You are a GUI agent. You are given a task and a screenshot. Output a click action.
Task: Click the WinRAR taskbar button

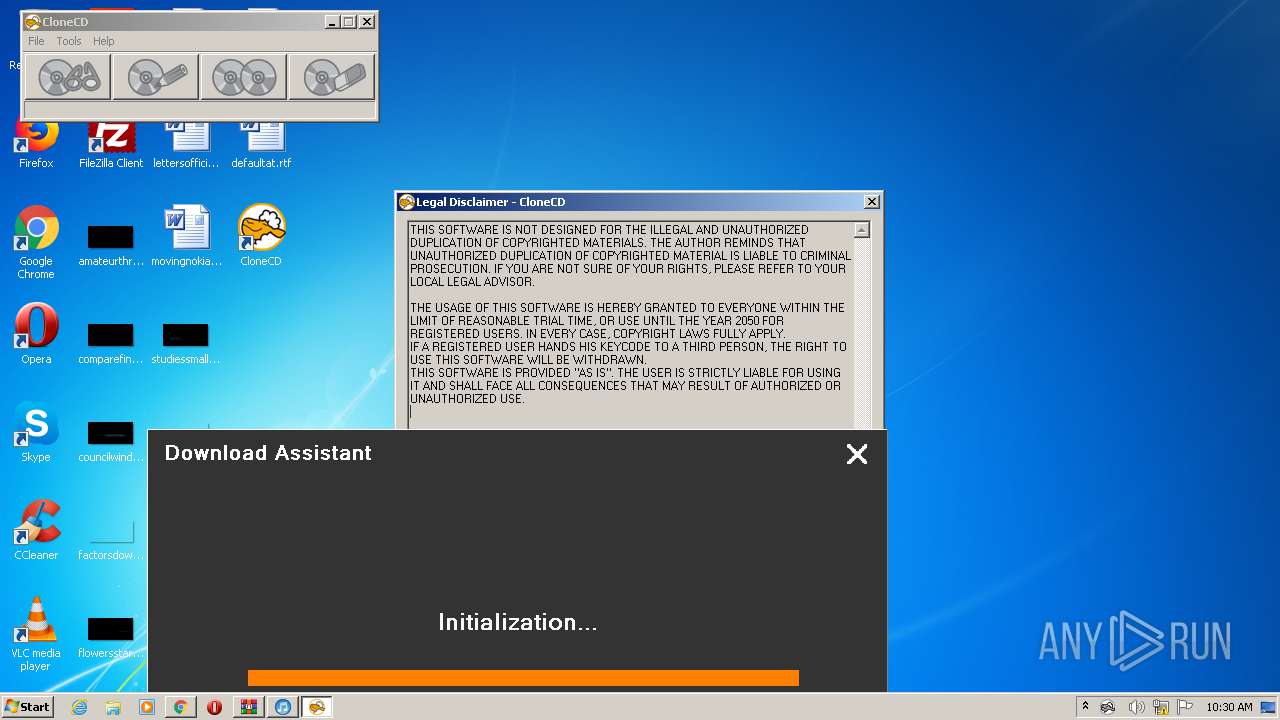(x=248, y=707)
